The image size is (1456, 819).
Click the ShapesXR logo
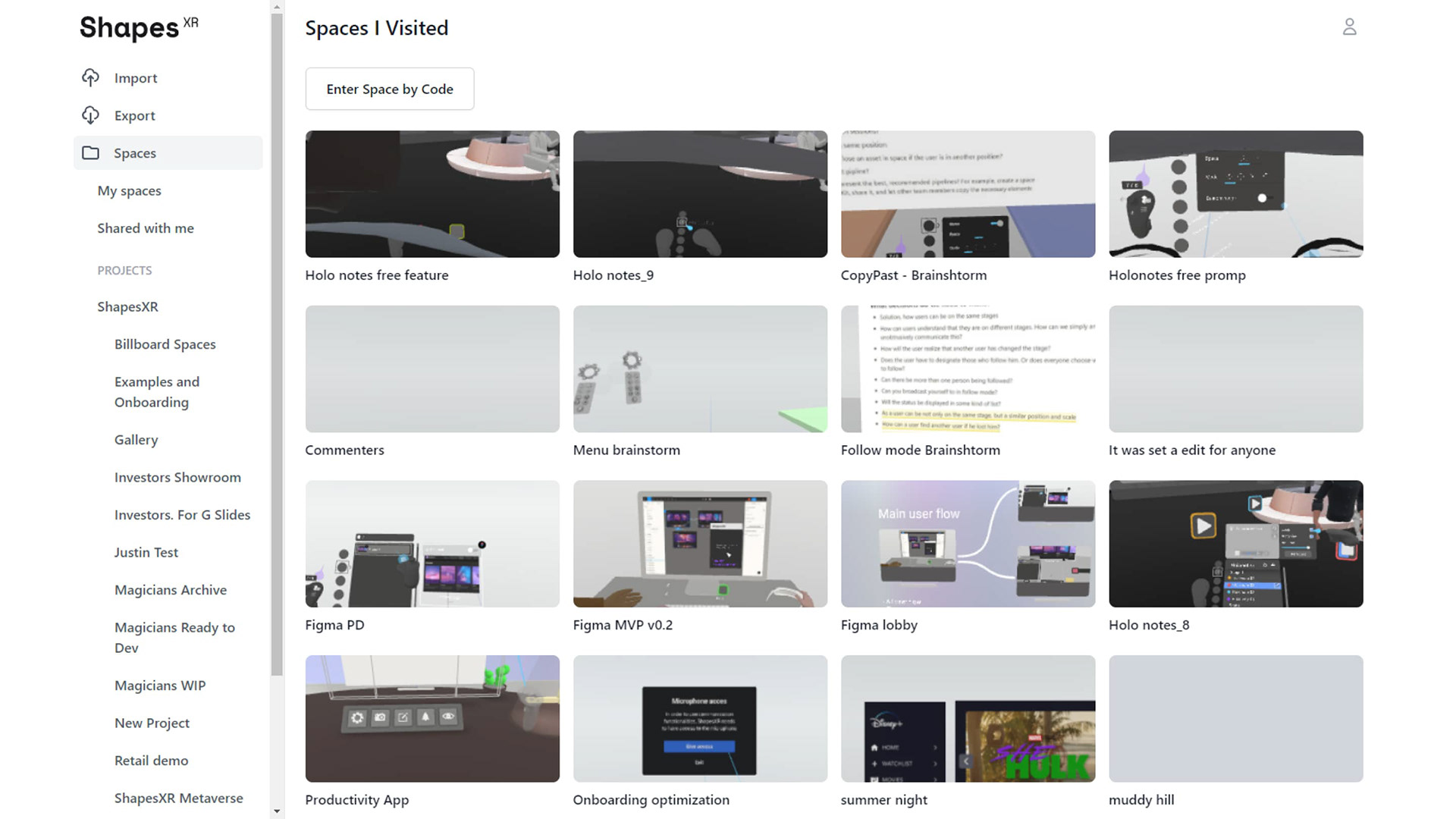pos(139,27)
